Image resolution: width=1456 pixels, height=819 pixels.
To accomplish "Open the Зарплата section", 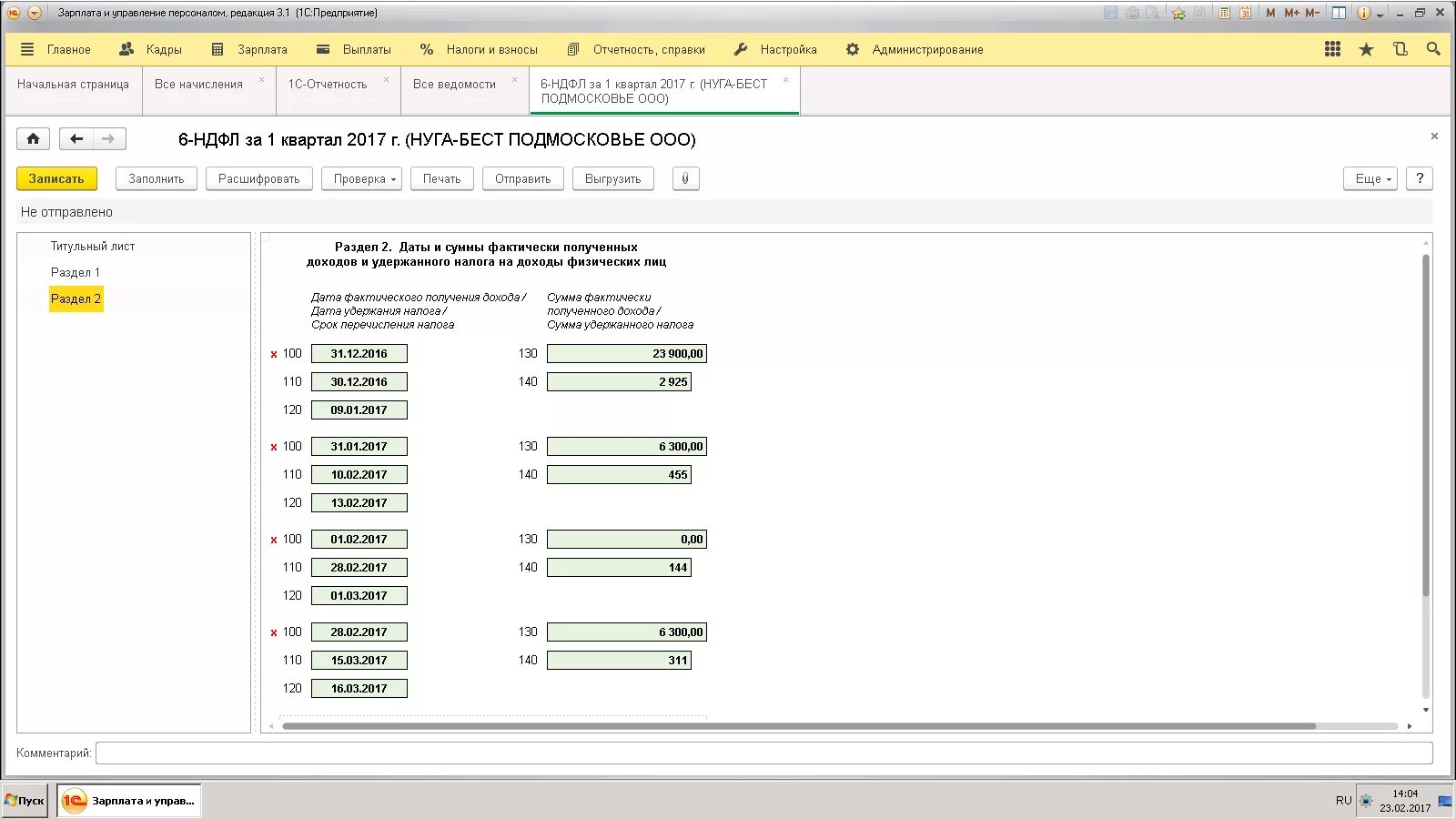I will (249, 49).
